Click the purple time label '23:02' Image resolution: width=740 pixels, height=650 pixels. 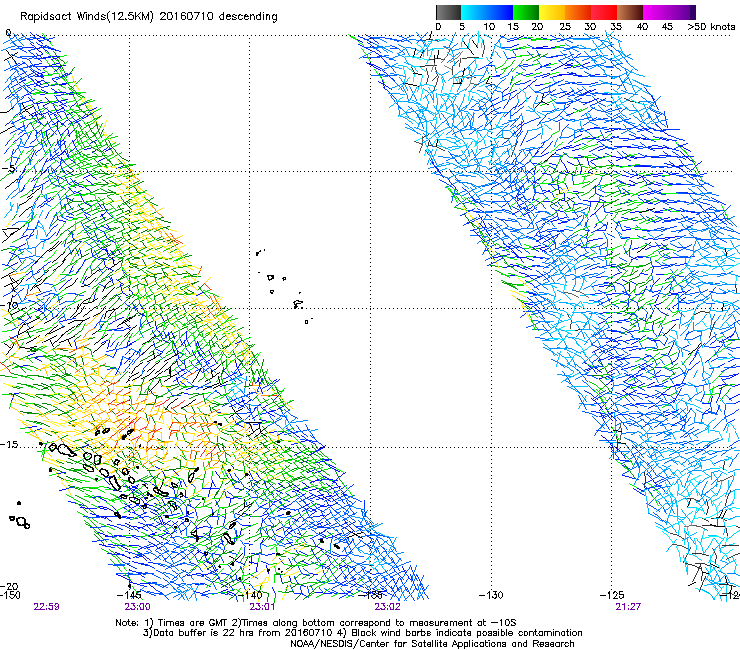tap(387, 607)
